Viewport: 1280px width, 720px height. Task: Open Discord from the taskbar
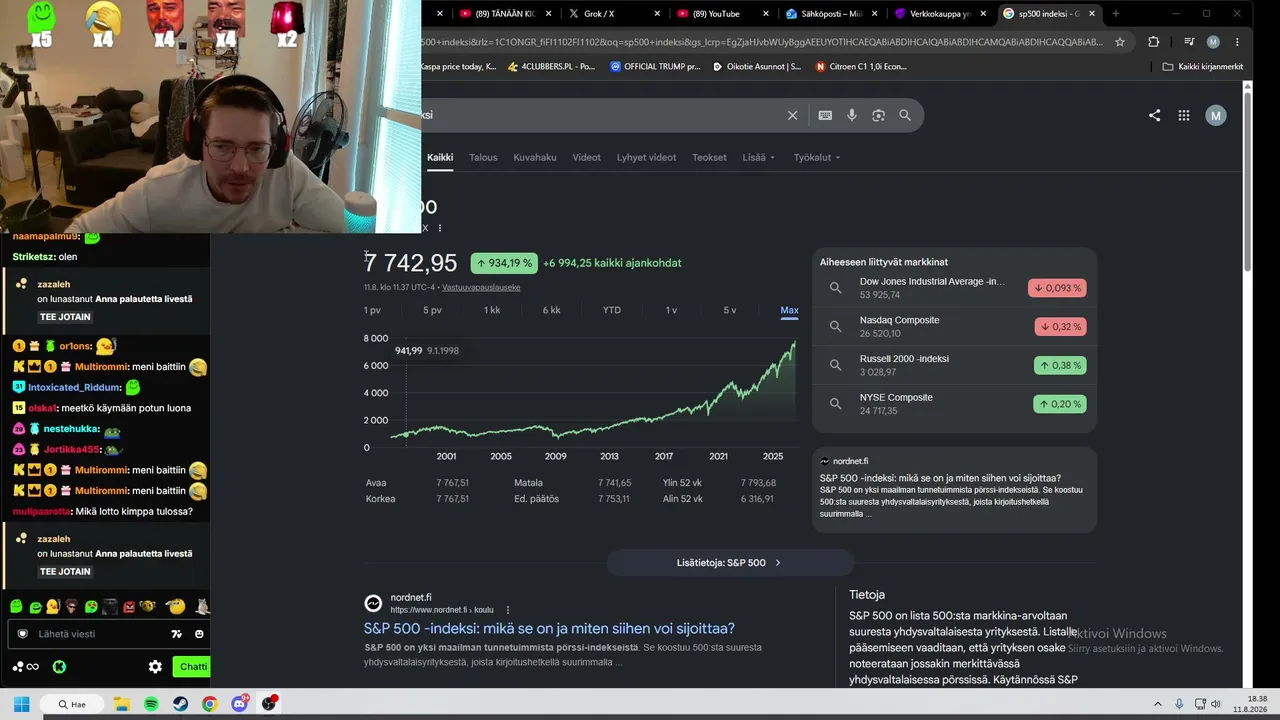239,704
